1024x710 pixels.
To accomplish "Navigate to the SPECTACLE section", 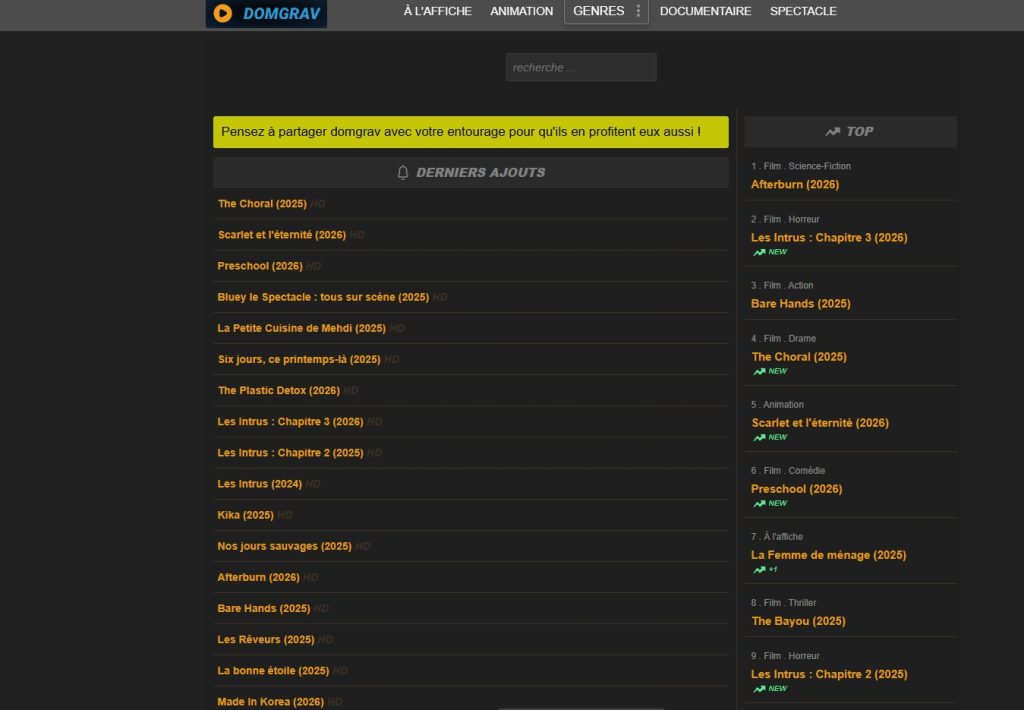I will pyautogui.click(x=803, y=11).
